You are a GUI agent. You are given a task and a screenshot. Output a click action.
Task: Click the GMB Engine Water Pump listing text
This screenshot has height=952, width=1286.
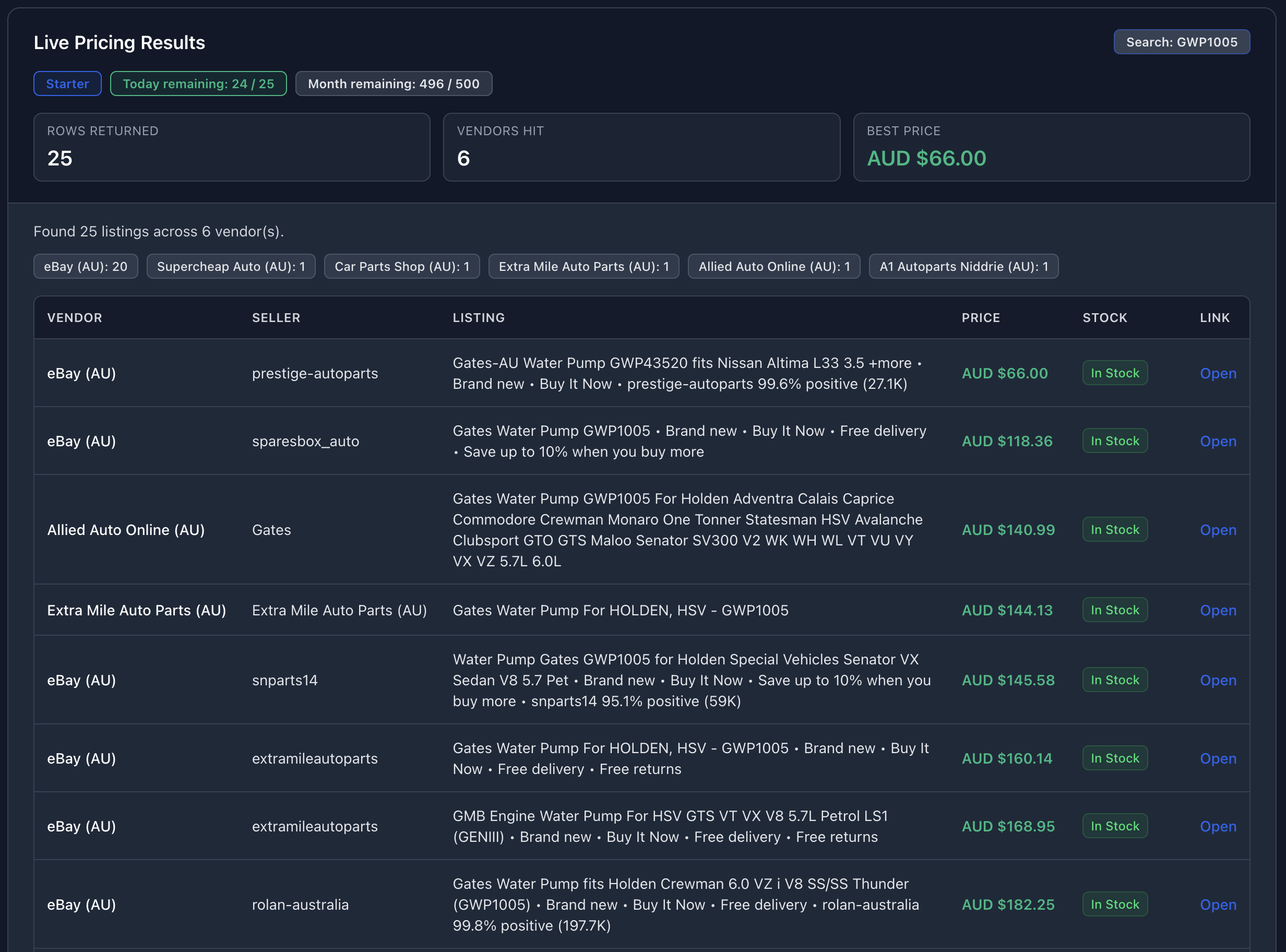670,827
